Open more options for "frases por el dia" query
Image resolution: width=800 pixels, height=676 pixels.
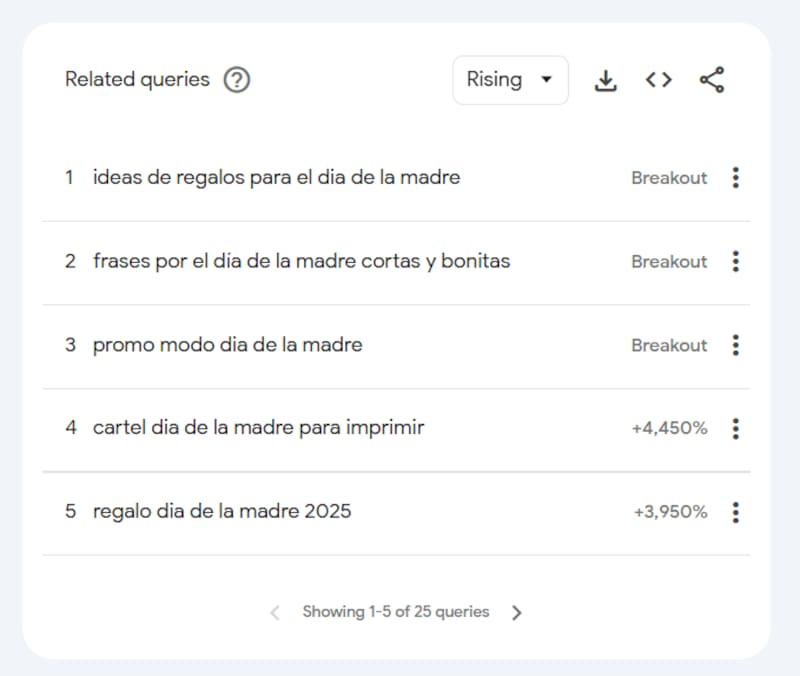(x=736, y=262)
